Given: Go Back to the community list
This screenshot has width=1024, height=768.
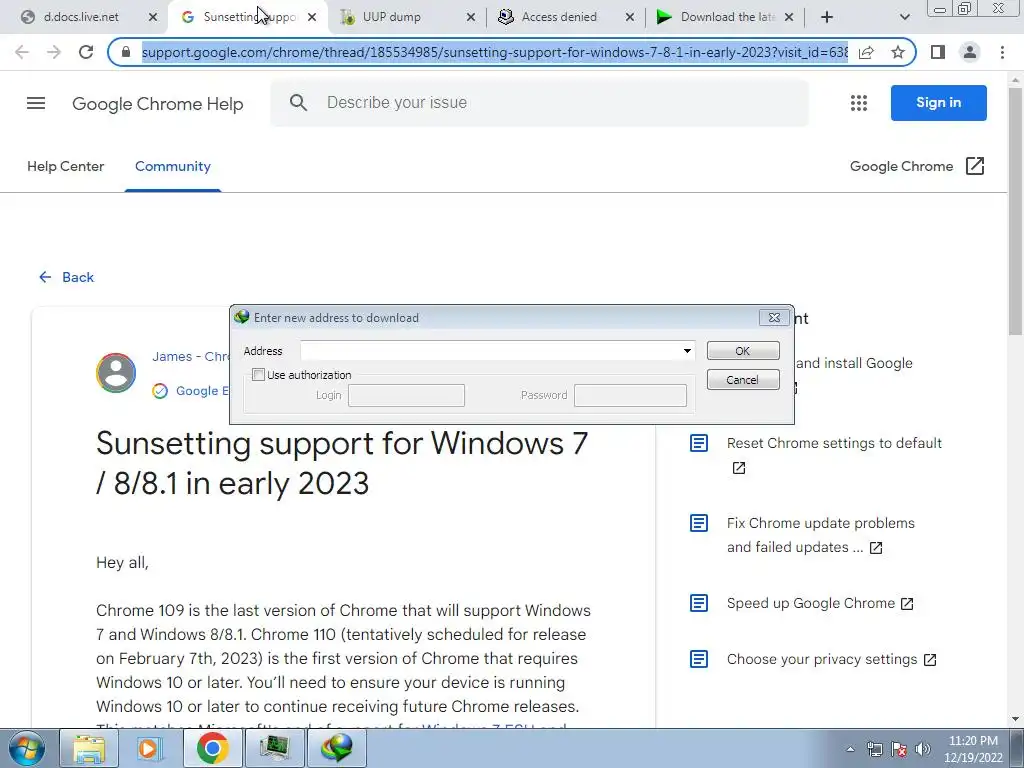Looking at the screenshot, I should tap(66, 277).
